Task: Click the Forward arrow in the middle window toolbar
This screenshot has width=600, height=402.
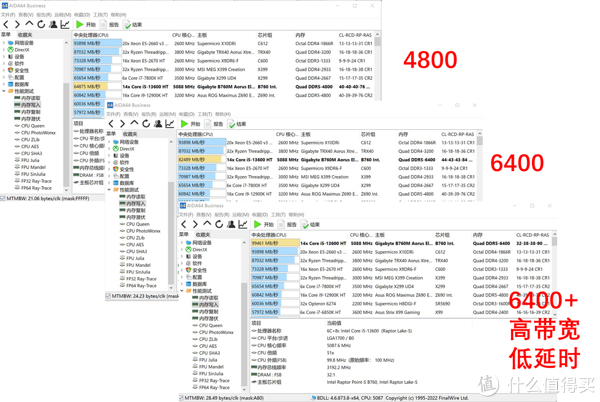Action: [122, 124]
